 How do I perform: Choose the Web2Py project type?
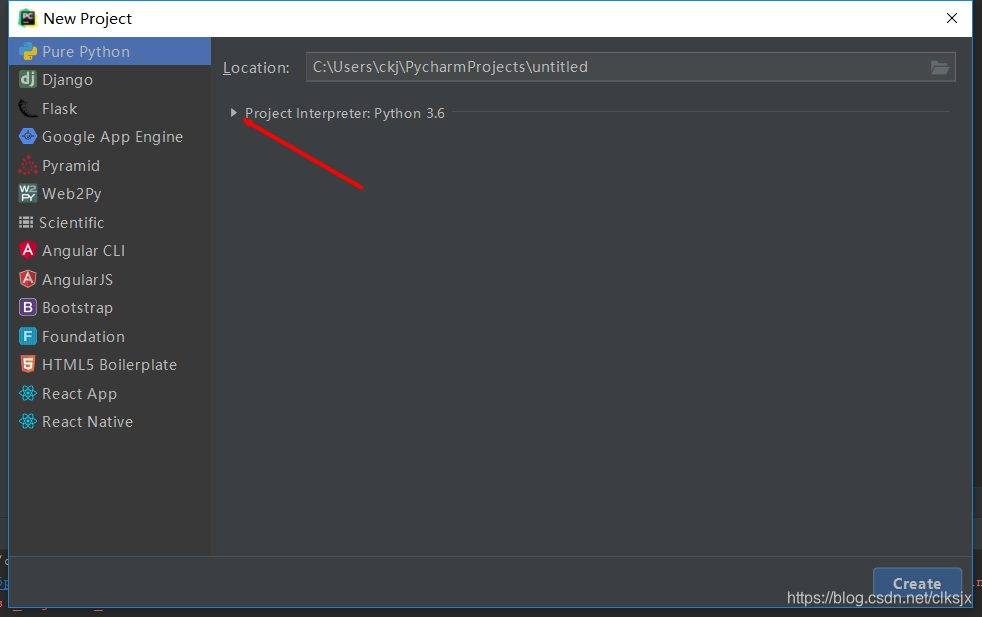pos(110,194)
